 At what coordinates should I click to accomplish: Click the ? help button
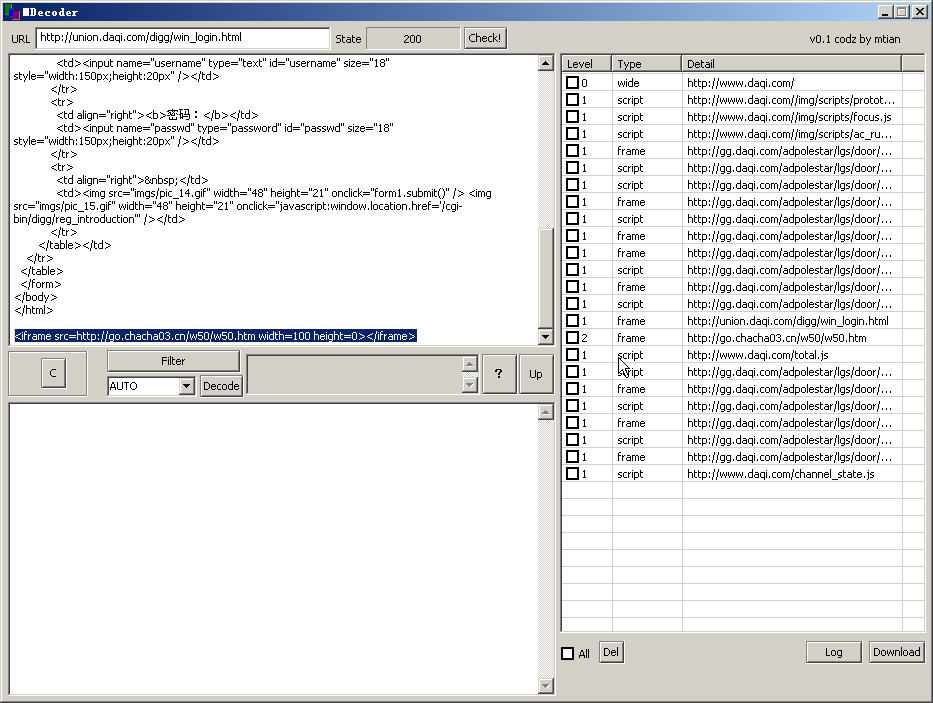click(499, 374)
